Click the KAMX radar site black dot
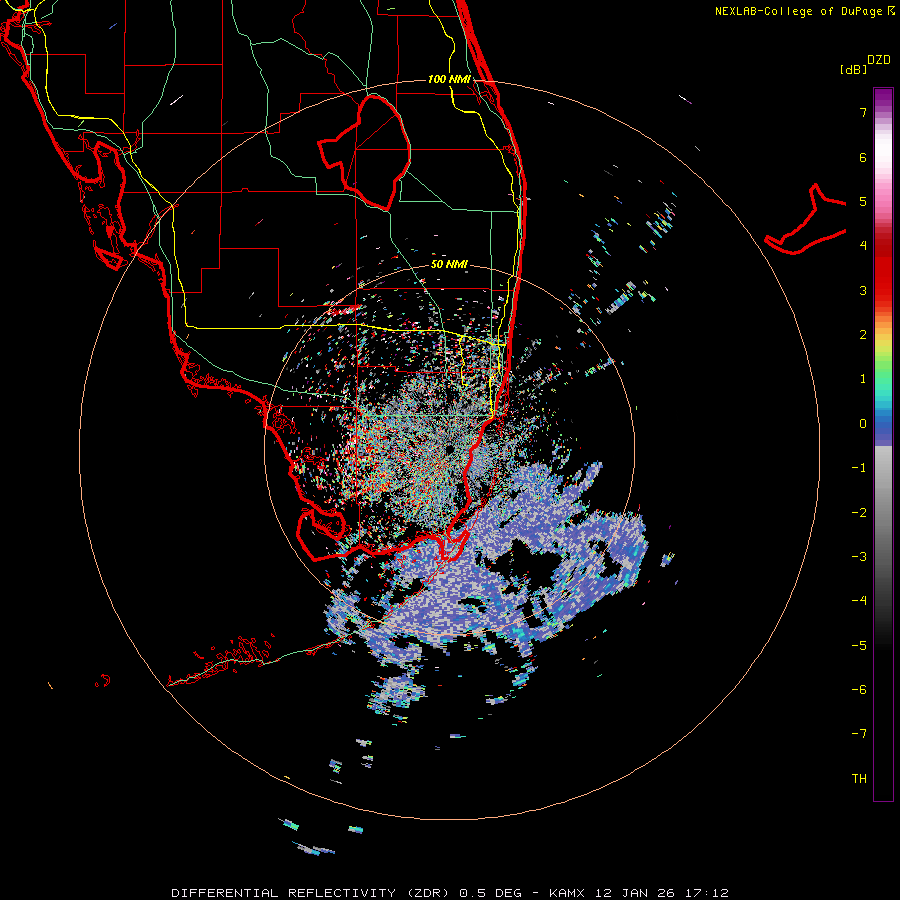This screenshot has height=900, width=900. coord(449,449)
